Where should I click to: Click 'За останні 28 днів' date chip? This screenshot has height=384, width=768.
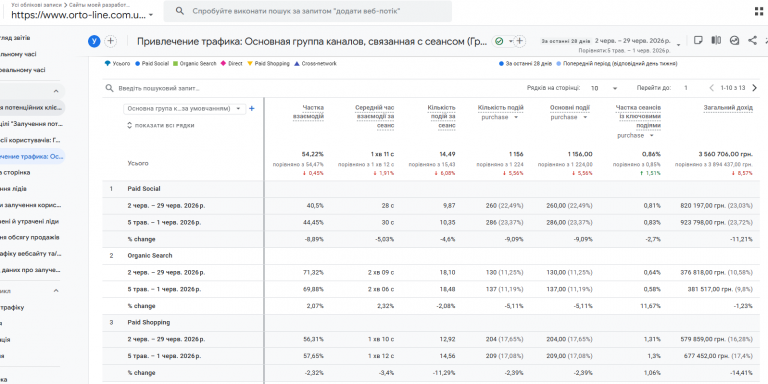566,42
